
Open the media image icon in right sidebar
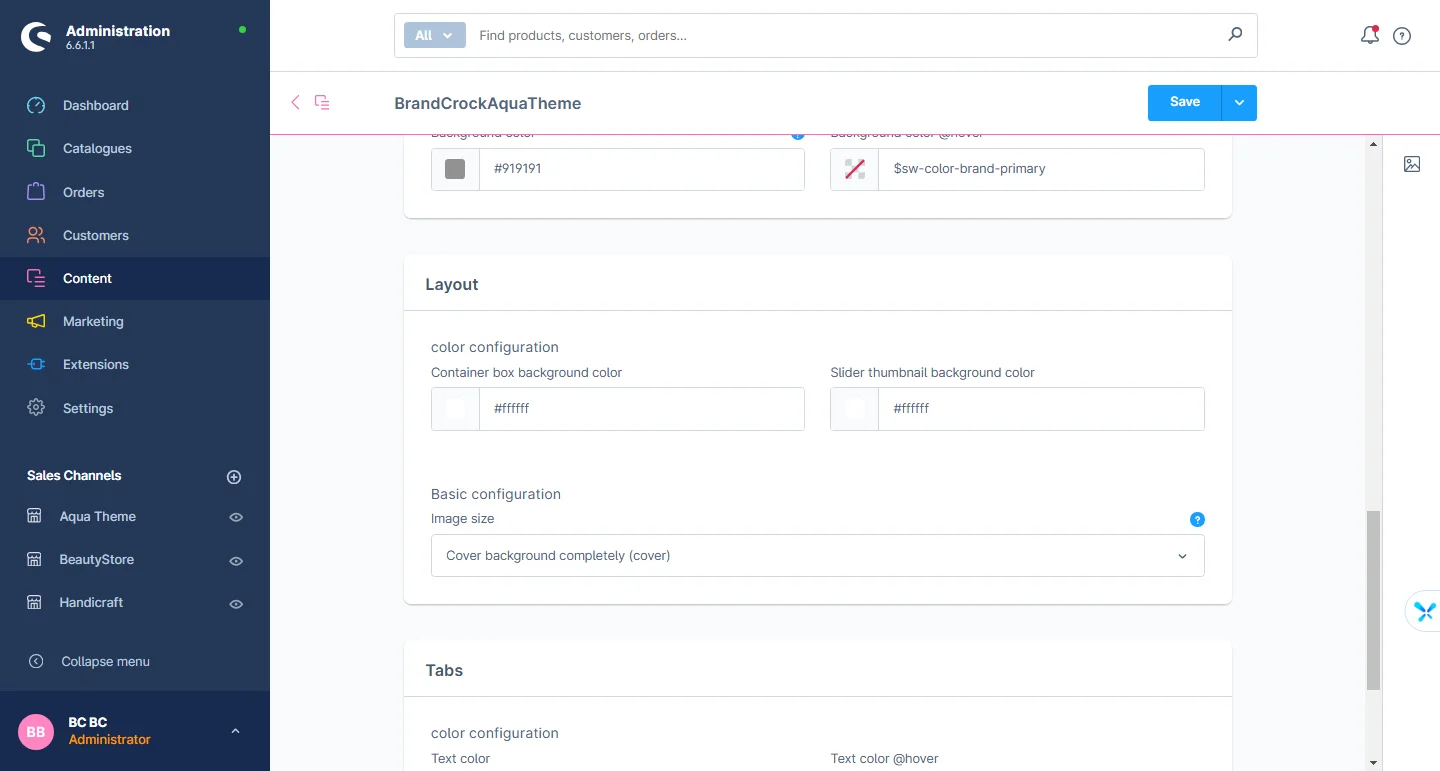pos(1412,164)
